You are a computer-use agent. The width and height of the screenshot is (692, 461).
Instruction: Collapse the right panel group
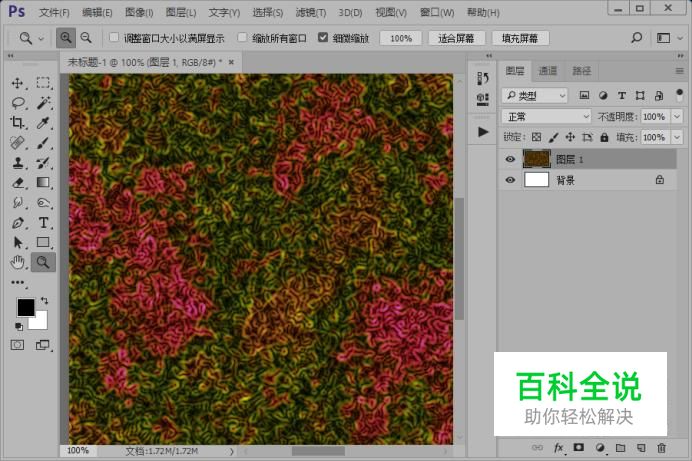coord(680,56)
